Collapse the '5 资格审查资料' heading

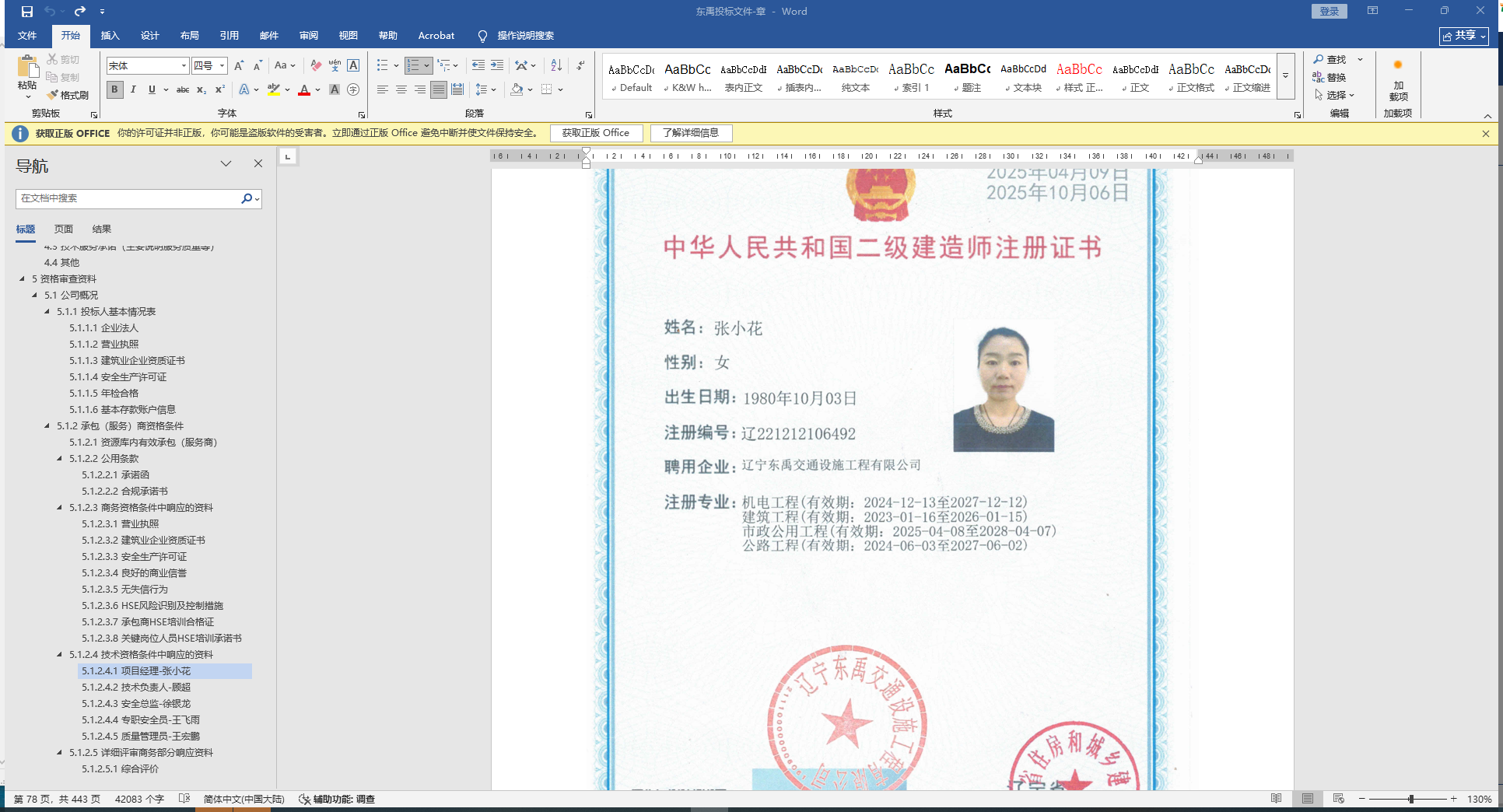22,278
